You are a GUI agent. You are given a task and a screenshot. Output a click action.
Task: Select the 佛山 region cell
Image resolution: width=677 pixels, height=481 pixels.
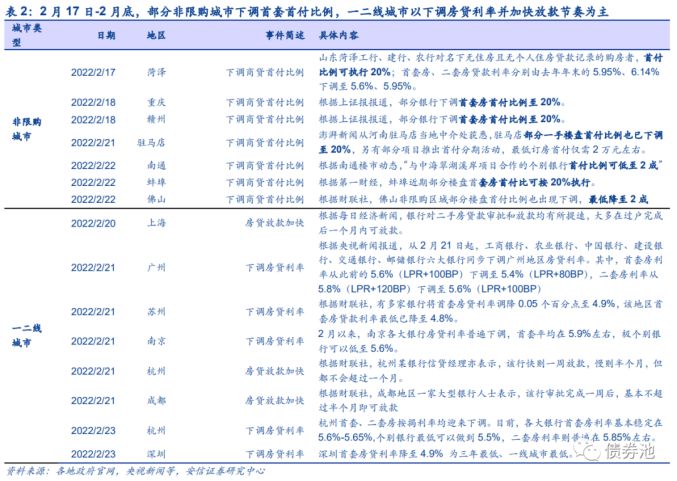pos(156,199)
